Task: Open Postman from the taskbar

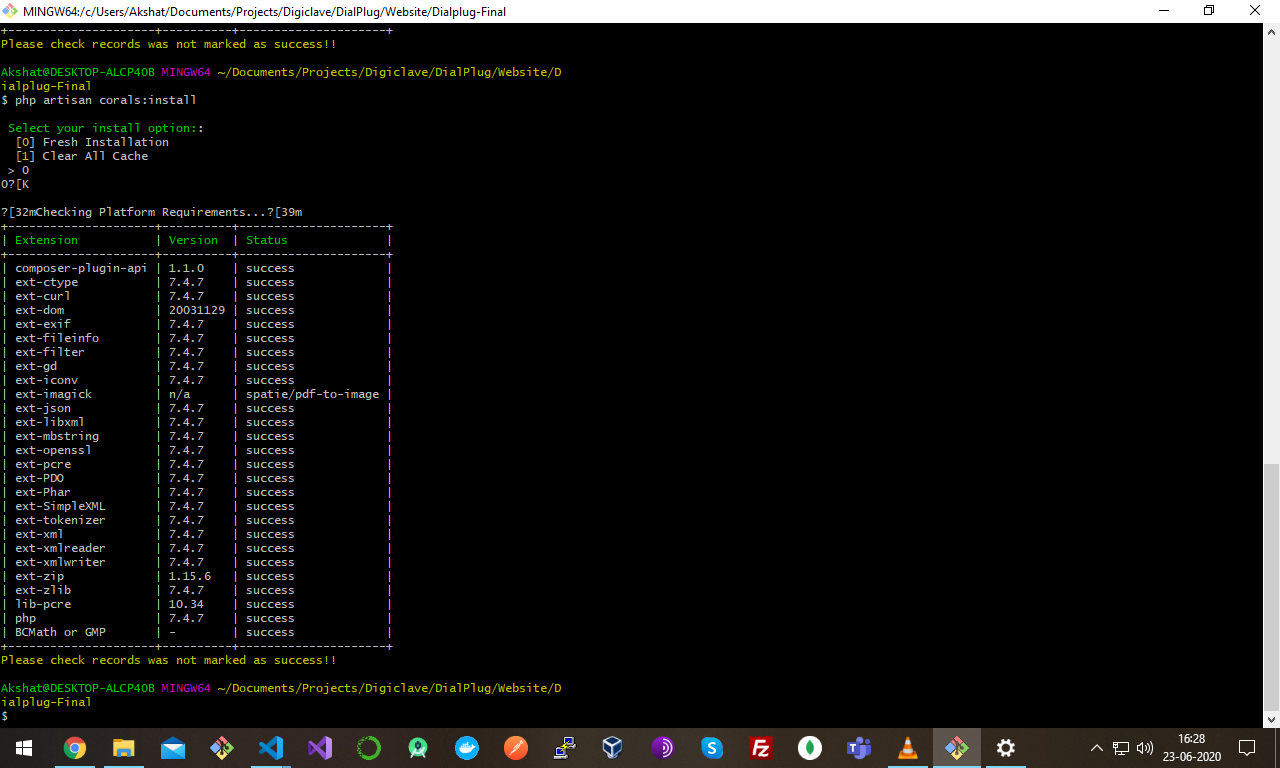Action: click(x=515, y=747)
